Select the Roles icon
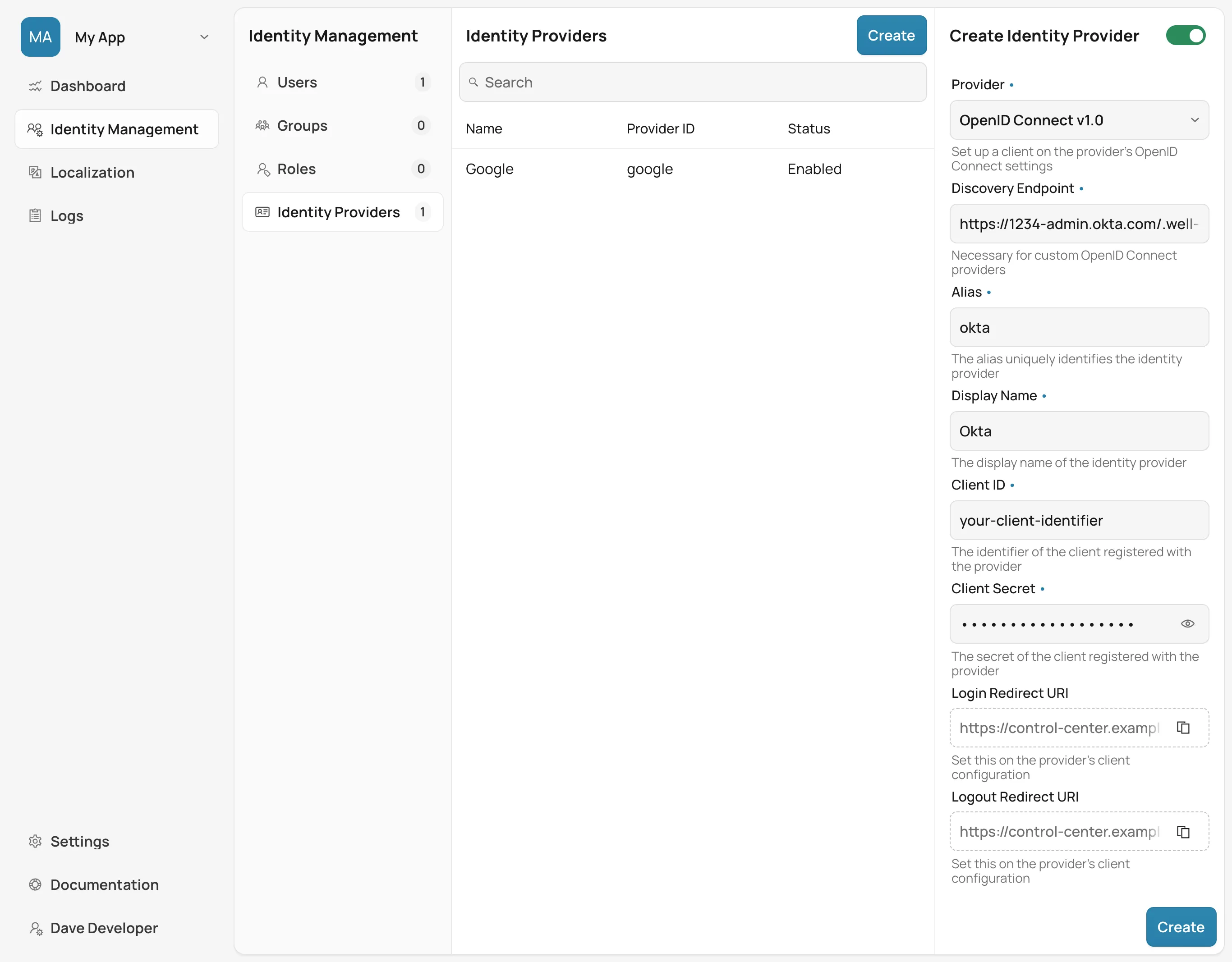This screenshot has height=962, width=1232. (263, 169)
